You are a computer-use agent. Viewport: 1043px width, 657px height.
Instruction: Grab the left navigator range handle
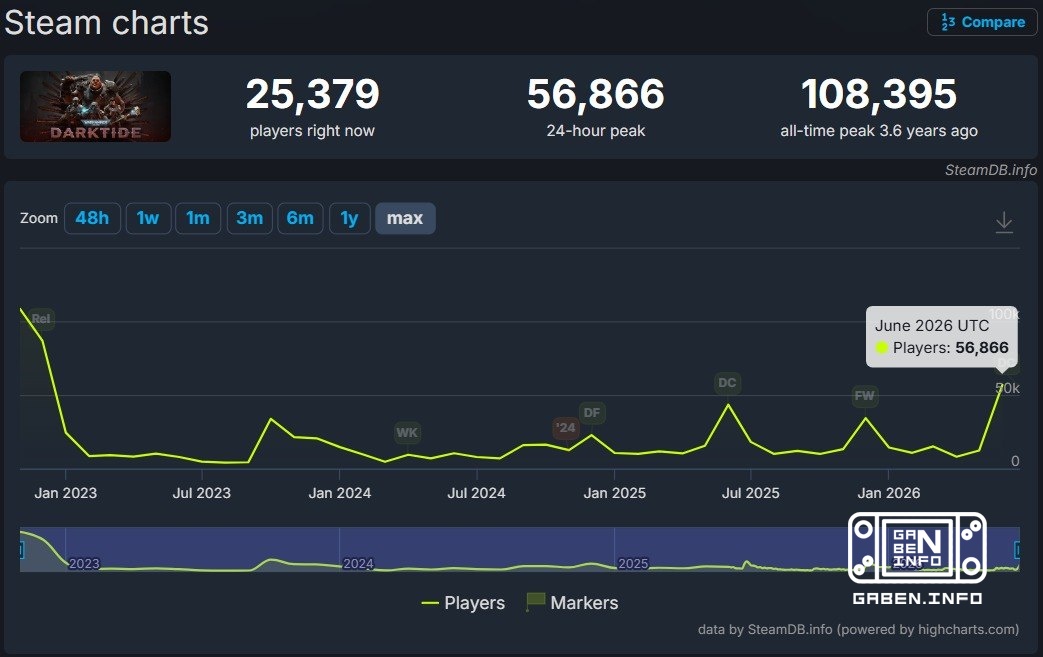point(21,550)
